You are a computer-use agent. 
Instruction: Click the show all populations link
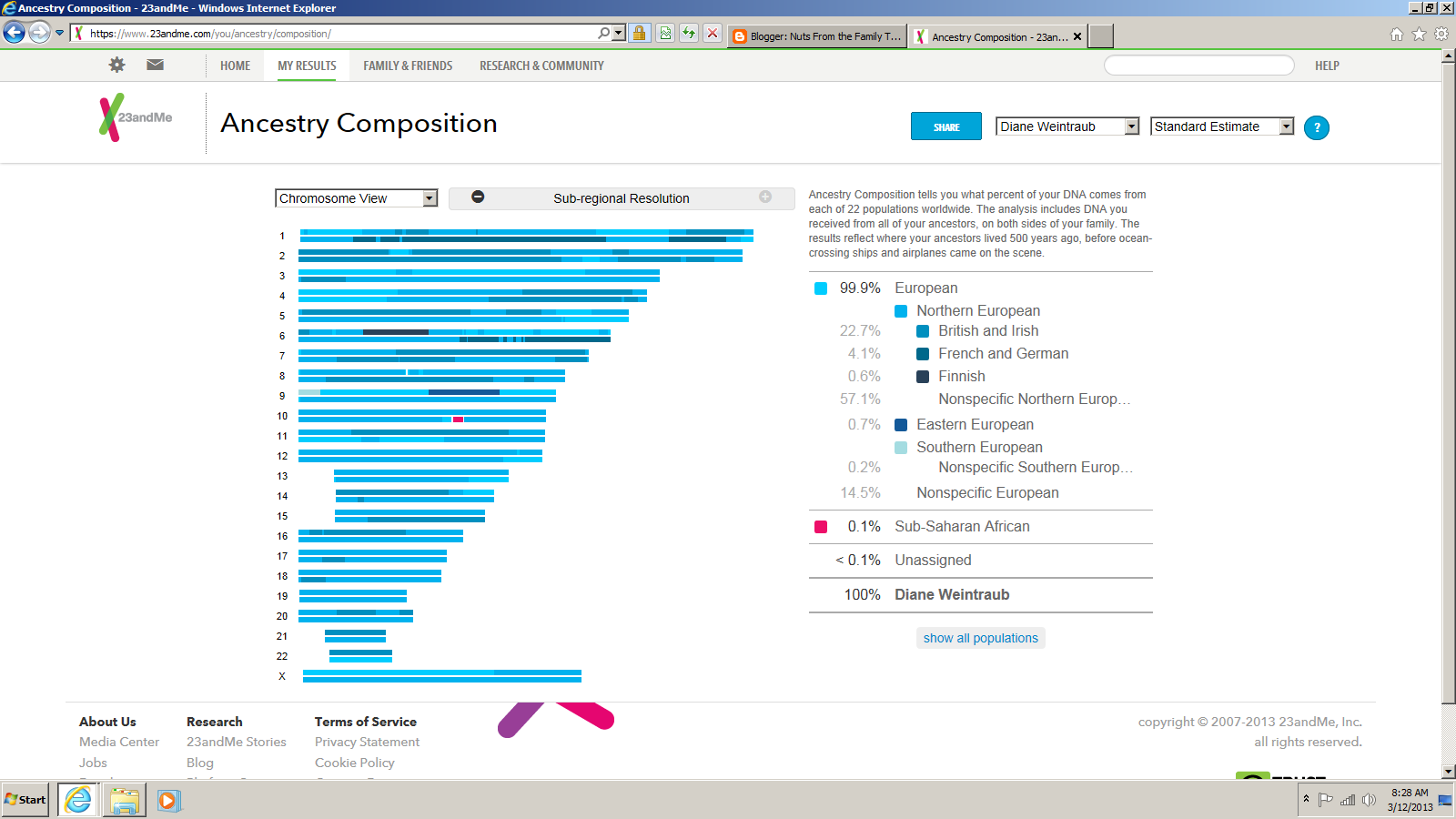(980, 638)
